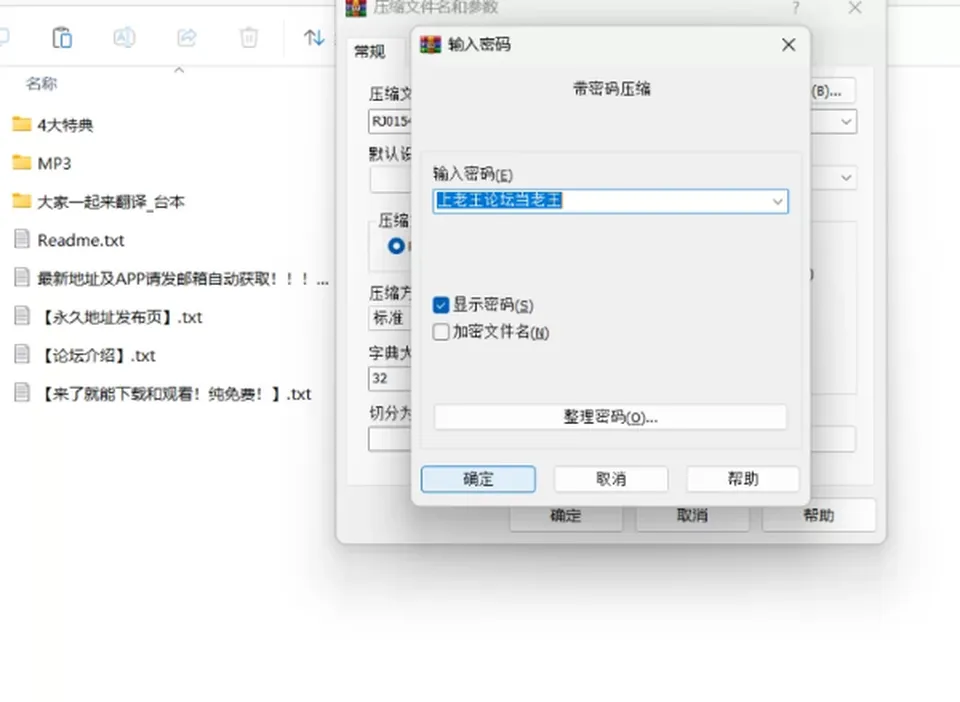Image resolution: width=960 pixels, height=702 pixels.
Task: Click the 输入密码 password input field
Action: click(x=610, y=201)
